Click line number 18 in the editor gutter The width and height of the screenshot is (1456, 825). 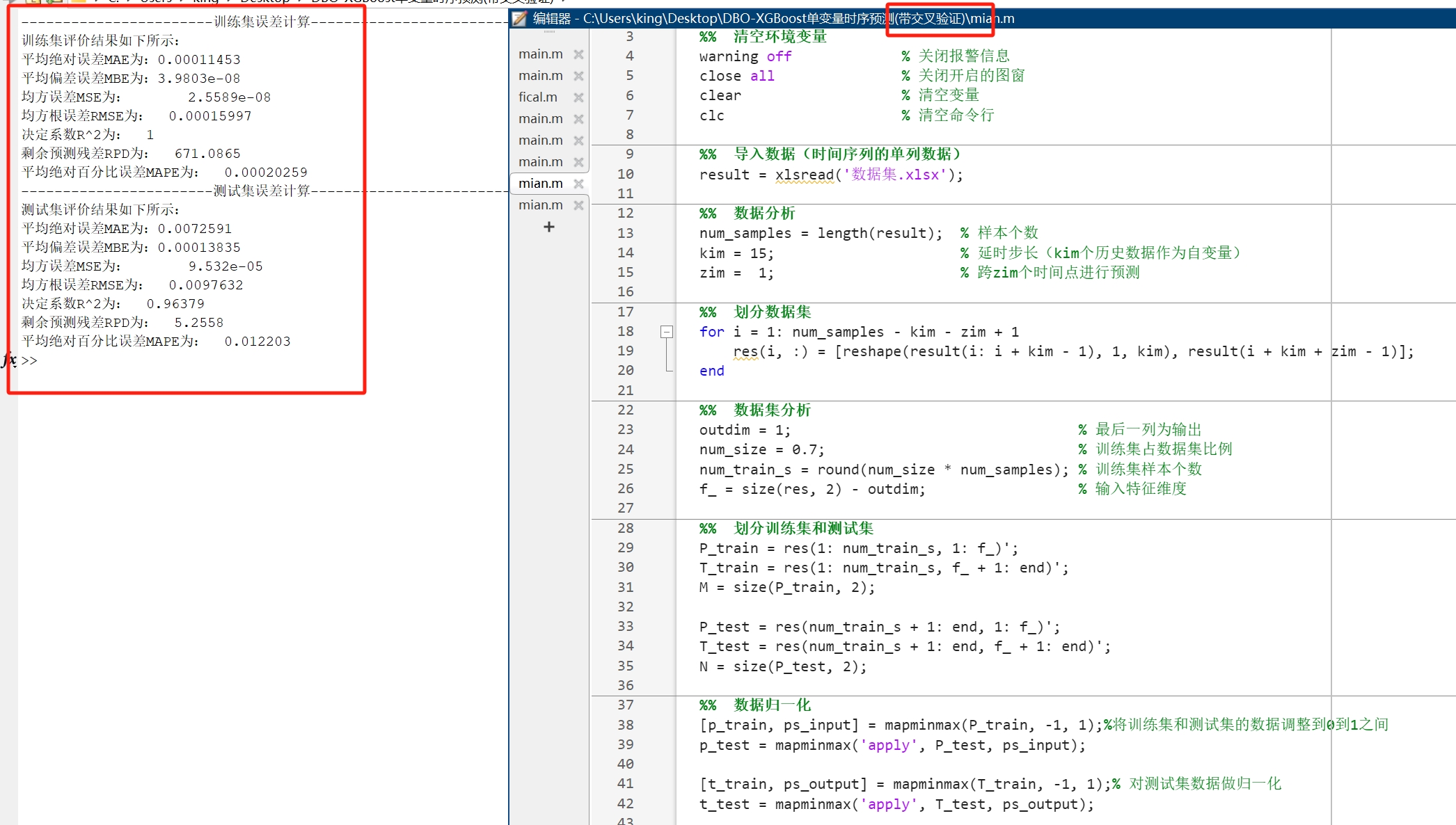625,332
